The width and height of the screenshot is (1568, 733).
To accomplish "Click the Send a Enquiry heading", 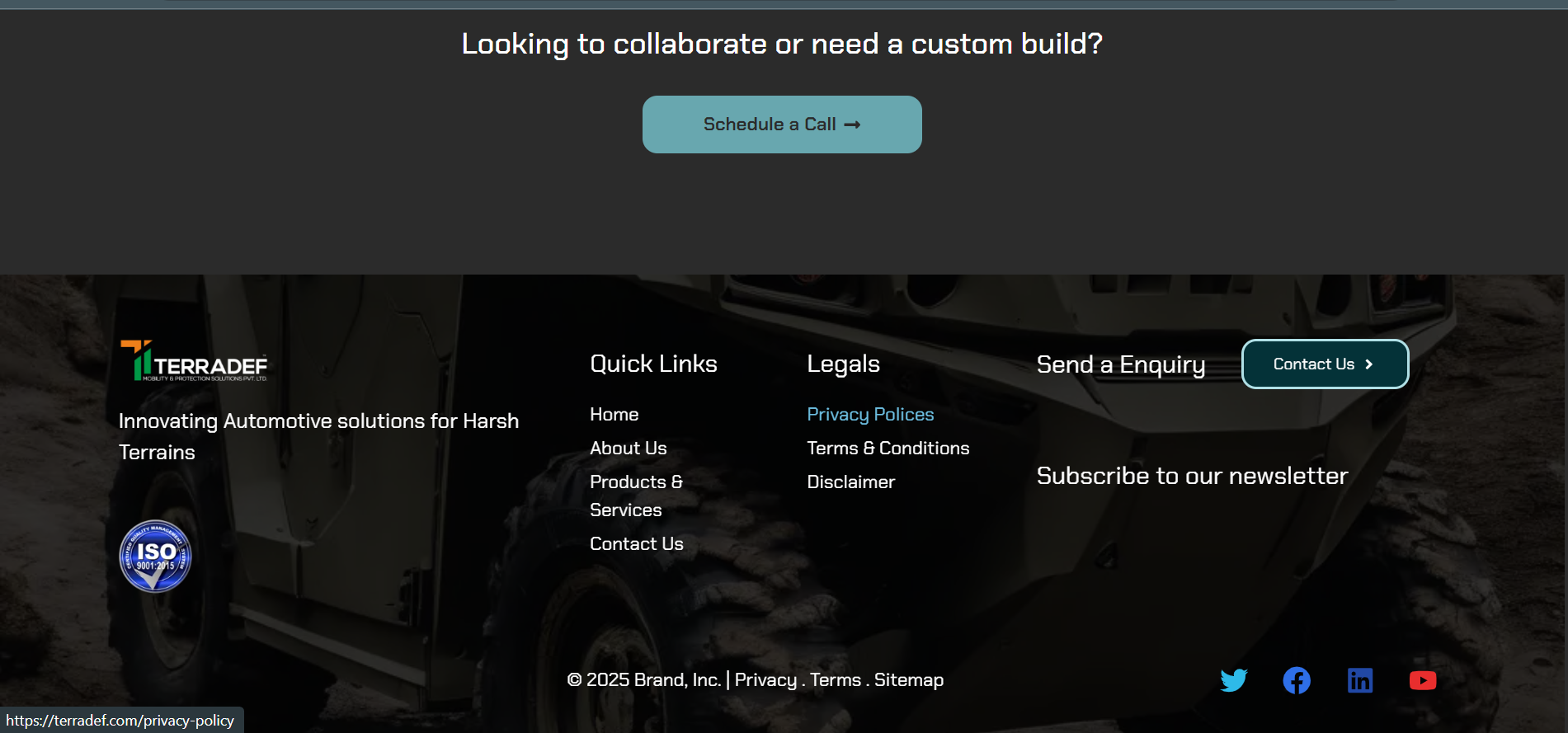I will point(1121,364).
